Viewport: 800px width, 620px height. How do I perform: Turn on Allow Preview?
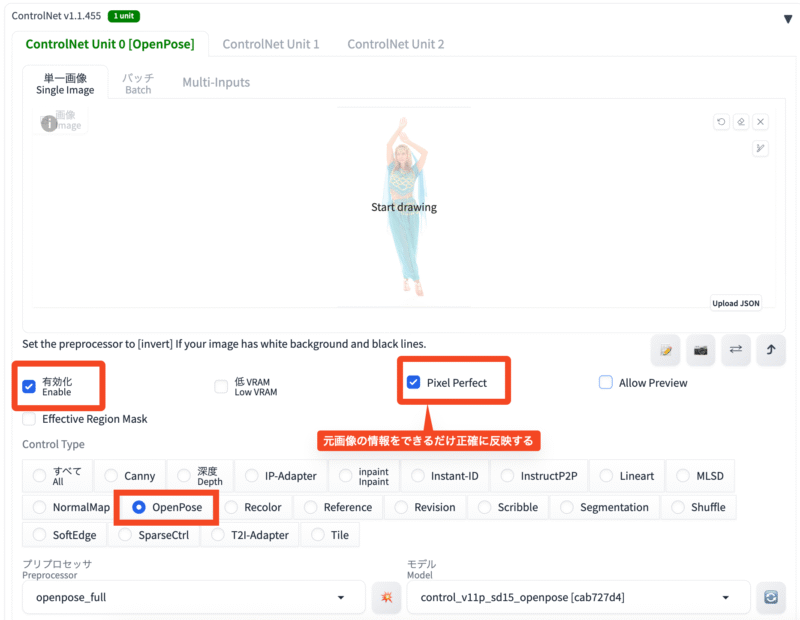coord(606,382)
